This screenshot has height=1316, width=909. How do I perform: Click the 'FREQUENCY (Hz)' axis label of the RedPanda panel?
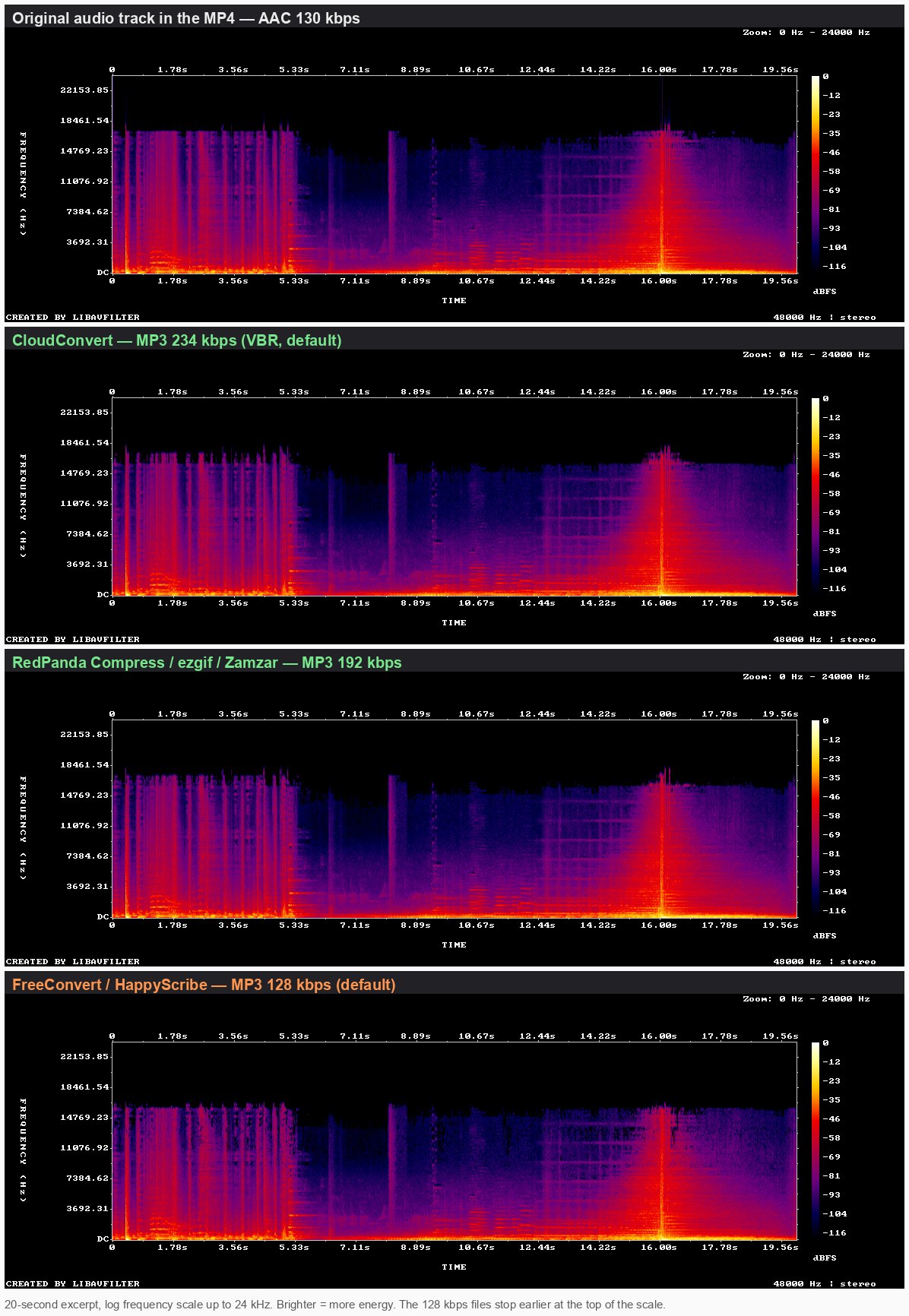(x=23, y=828)
